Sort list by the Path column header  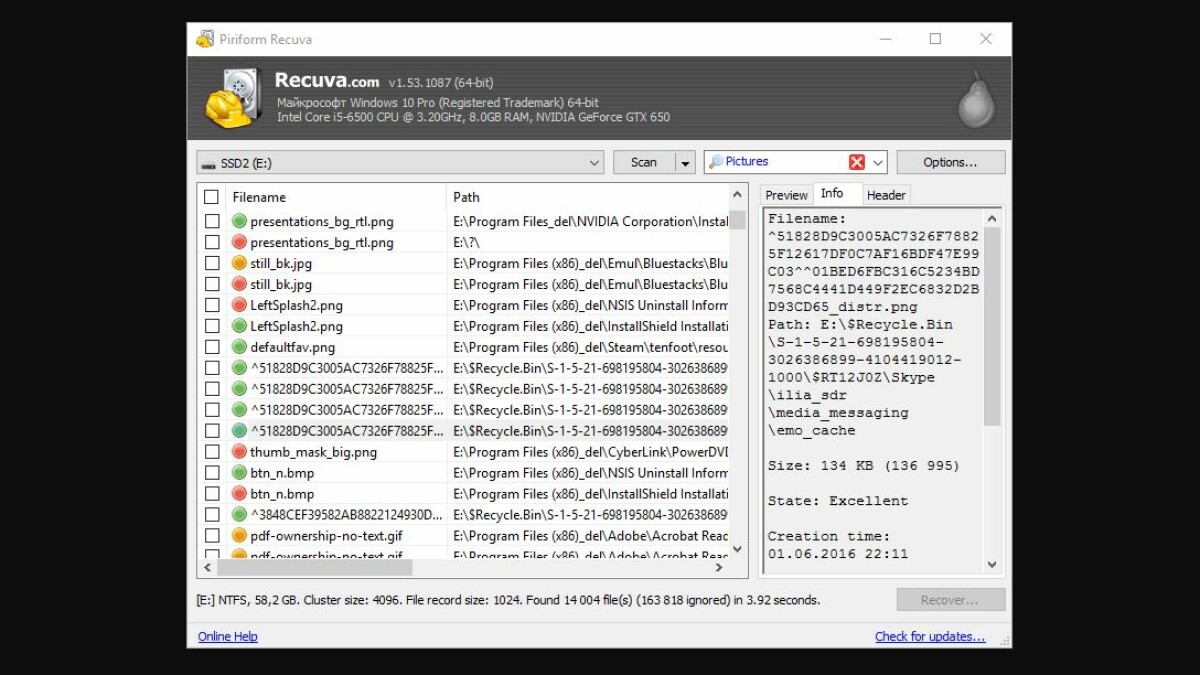[587, 197]
